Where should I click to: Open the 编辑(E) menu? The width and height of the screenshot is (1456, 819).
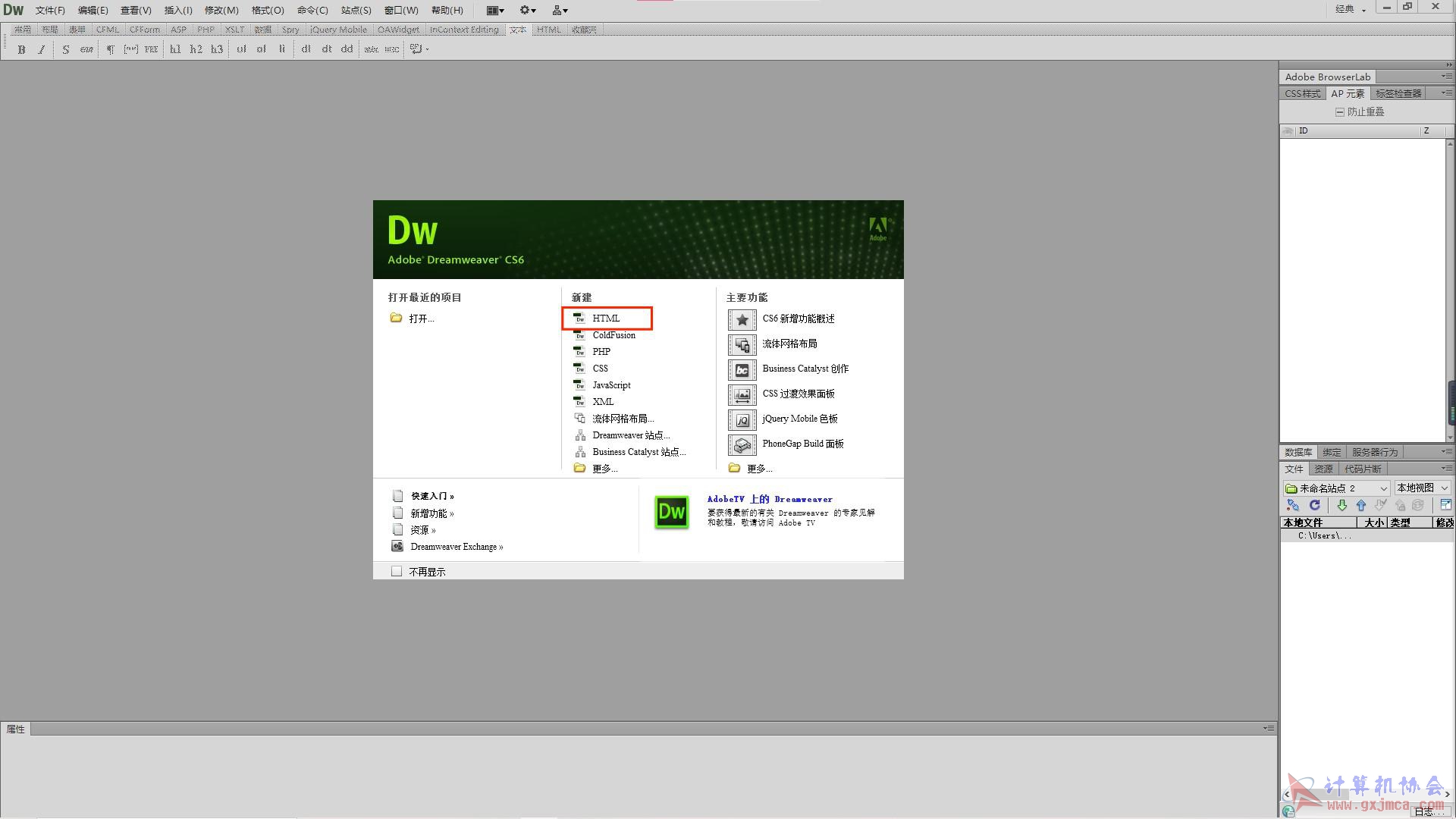93,10
